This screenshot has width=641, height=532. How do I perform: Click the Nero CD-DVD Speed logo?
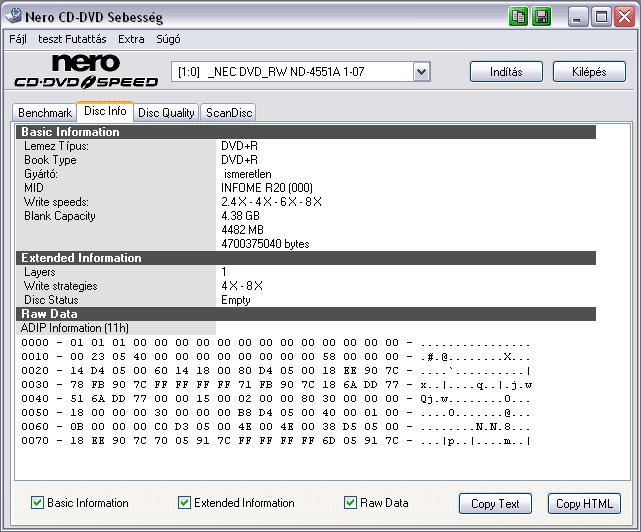(x=86, y=72)
